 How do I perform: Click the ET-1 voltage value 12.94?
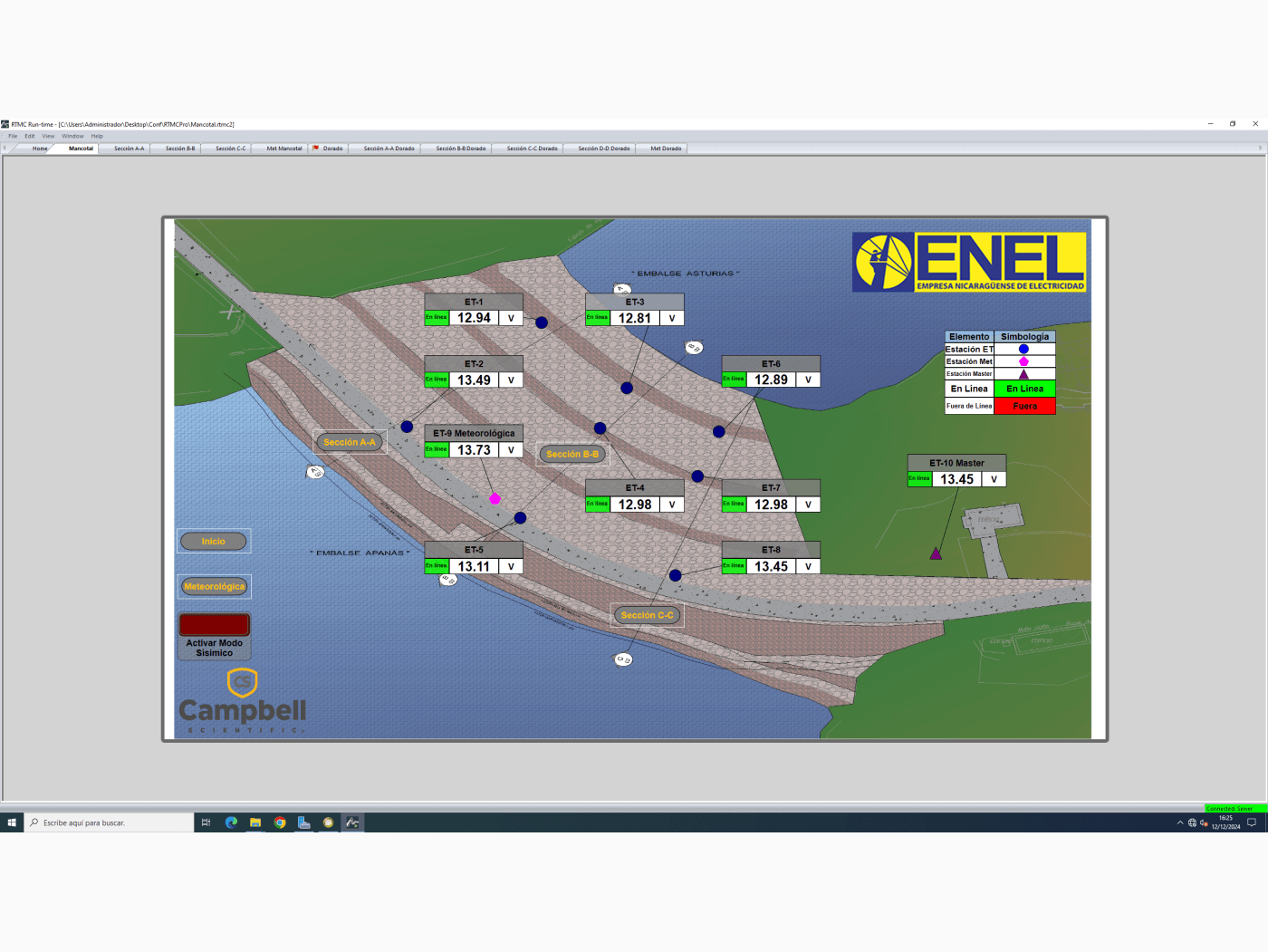point(474,318)
